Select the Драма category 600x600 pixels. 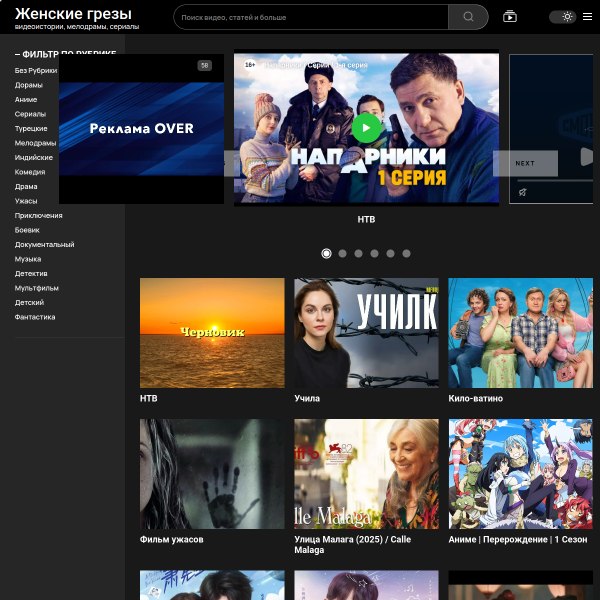click(x=26, y=187)
